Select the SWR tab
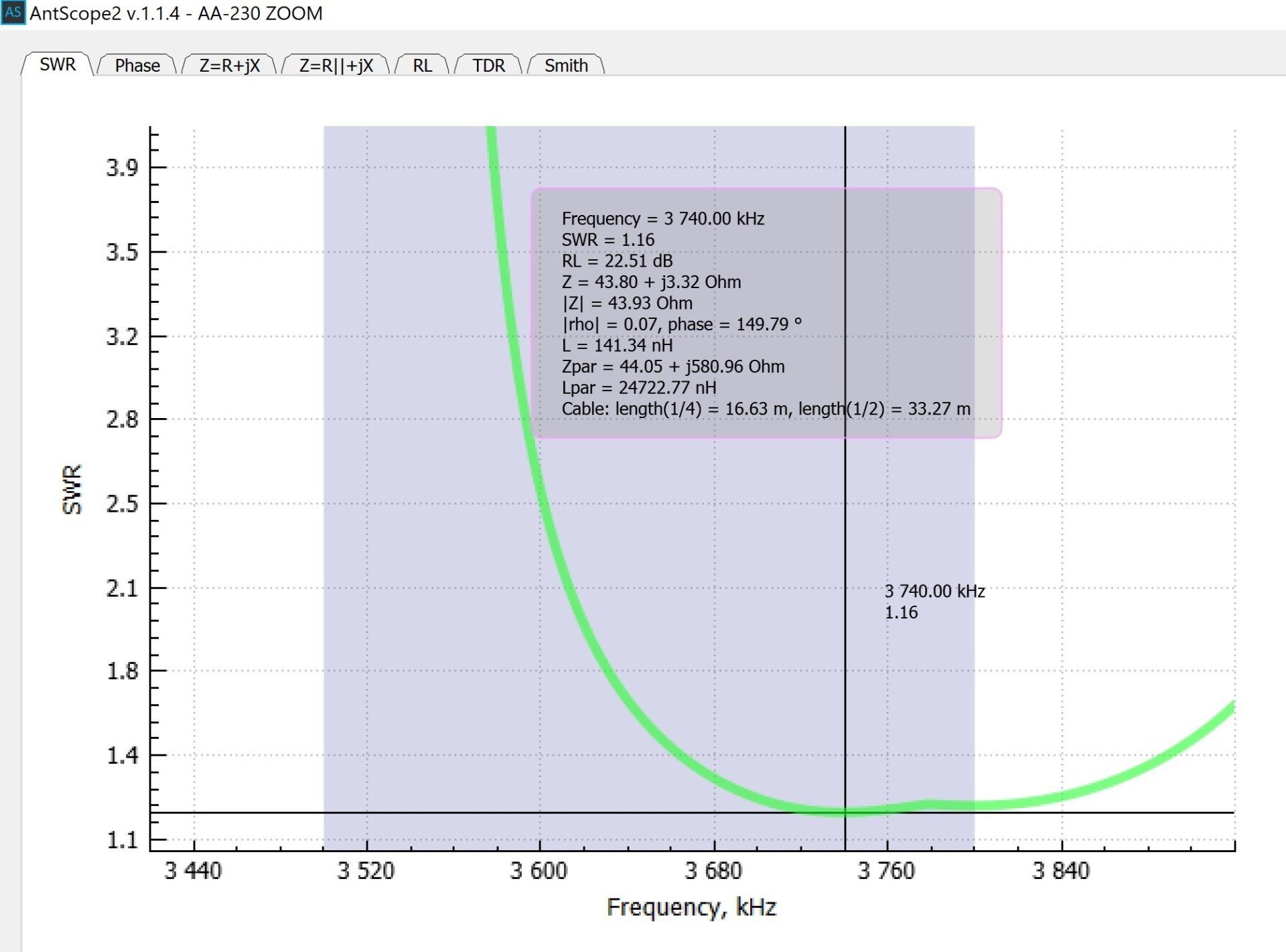This screenshot has height=952, width=1286. point(58,65)
